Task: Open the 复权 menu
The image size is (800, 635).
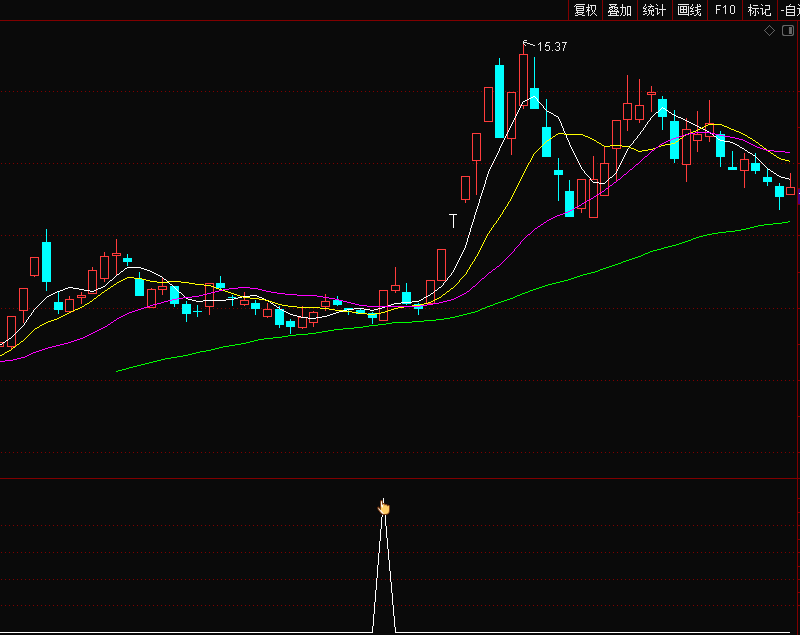Action: [x=585, y=10]
